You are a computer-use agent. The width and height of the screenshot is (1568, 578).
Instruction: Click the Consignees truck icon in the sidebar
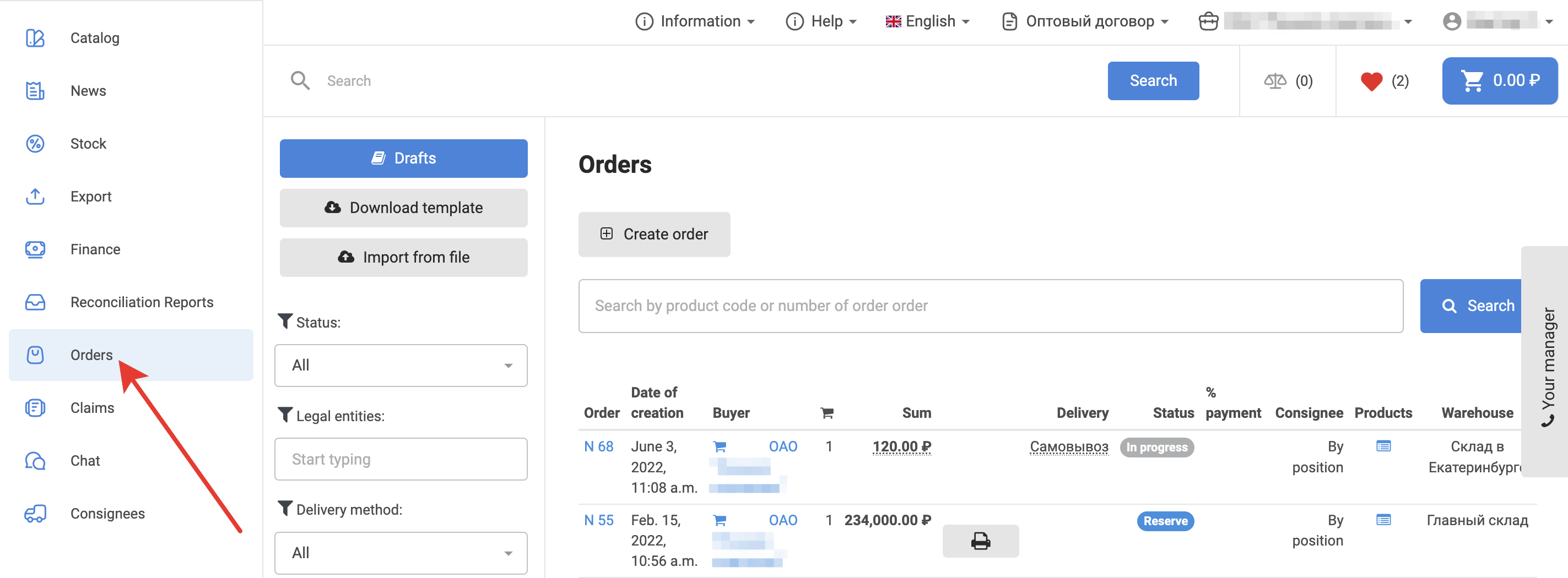tap(35, 514)
